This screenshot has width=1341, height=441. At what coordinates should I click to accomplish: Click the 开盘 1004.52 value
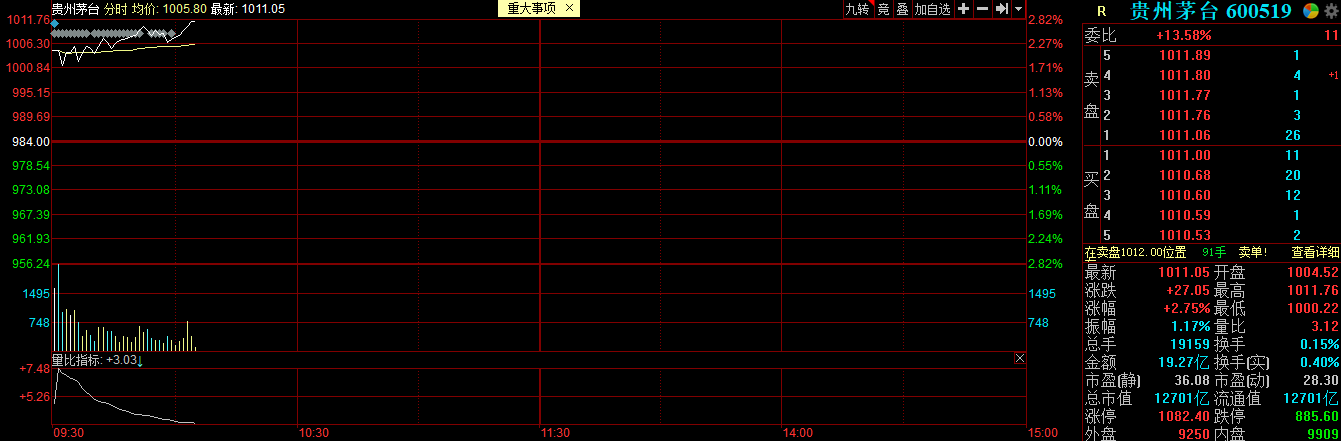(x=1313, y=272)
